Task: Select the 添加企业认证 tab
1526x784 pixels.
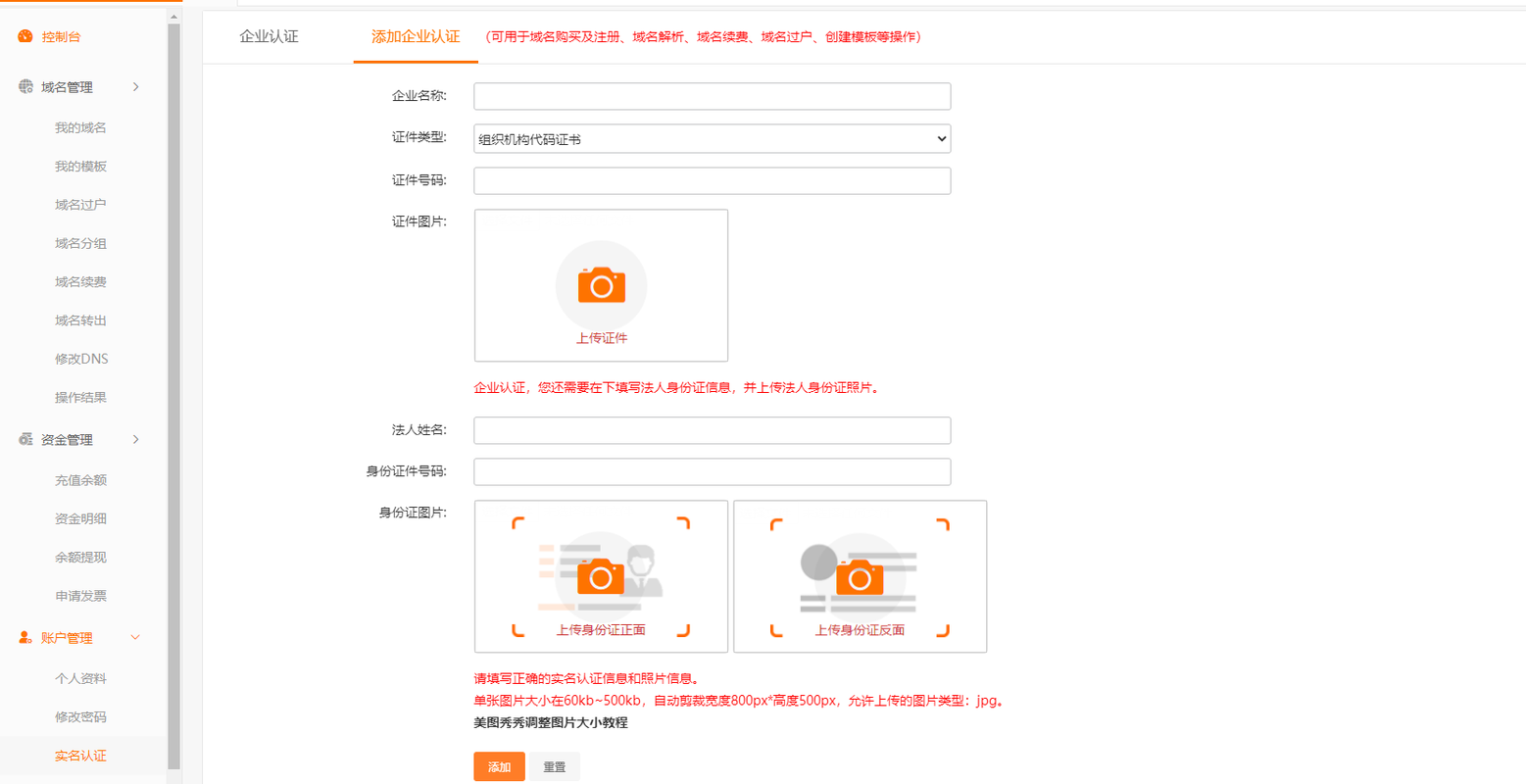Action: 416,36
